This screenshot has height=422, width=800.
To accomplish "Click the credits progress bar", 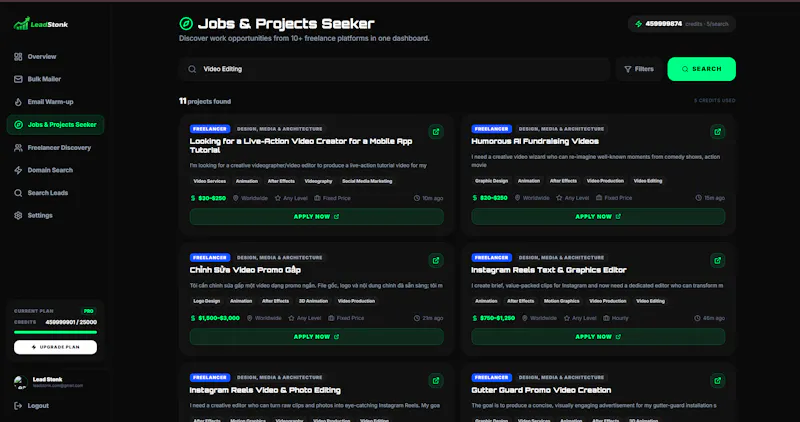I will 55,332.
